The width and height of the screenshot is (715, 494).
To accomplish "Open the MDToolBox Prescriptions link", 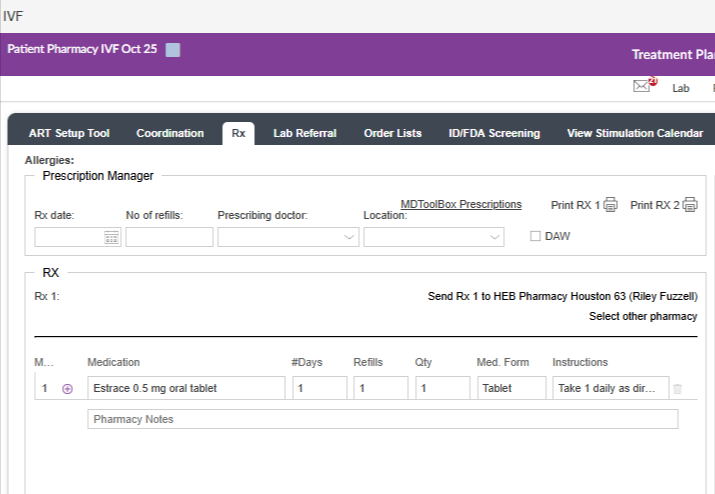I will (461, 204).
